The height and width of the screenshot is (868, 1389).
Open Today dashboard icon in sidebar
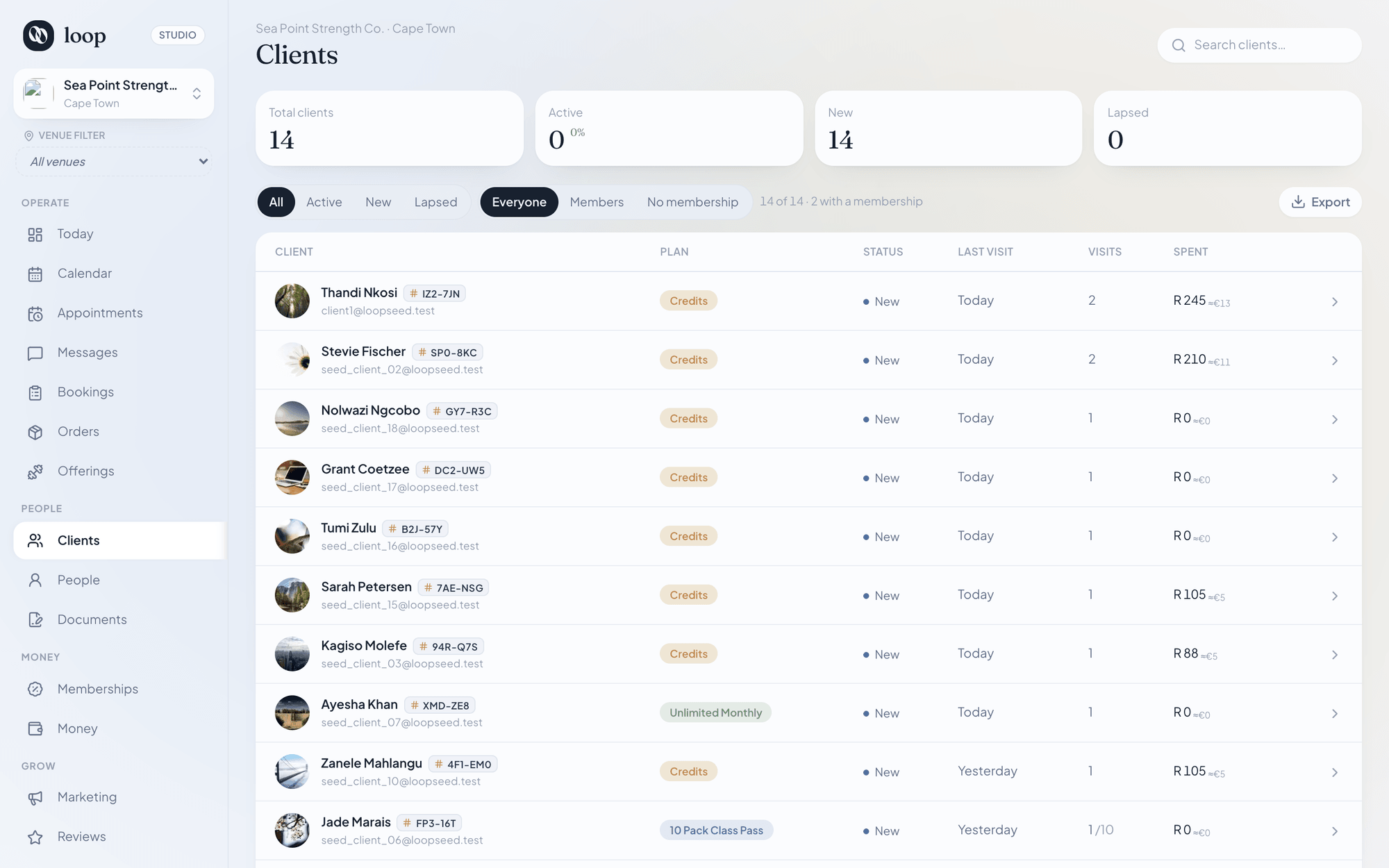click(x=35, y=235)
